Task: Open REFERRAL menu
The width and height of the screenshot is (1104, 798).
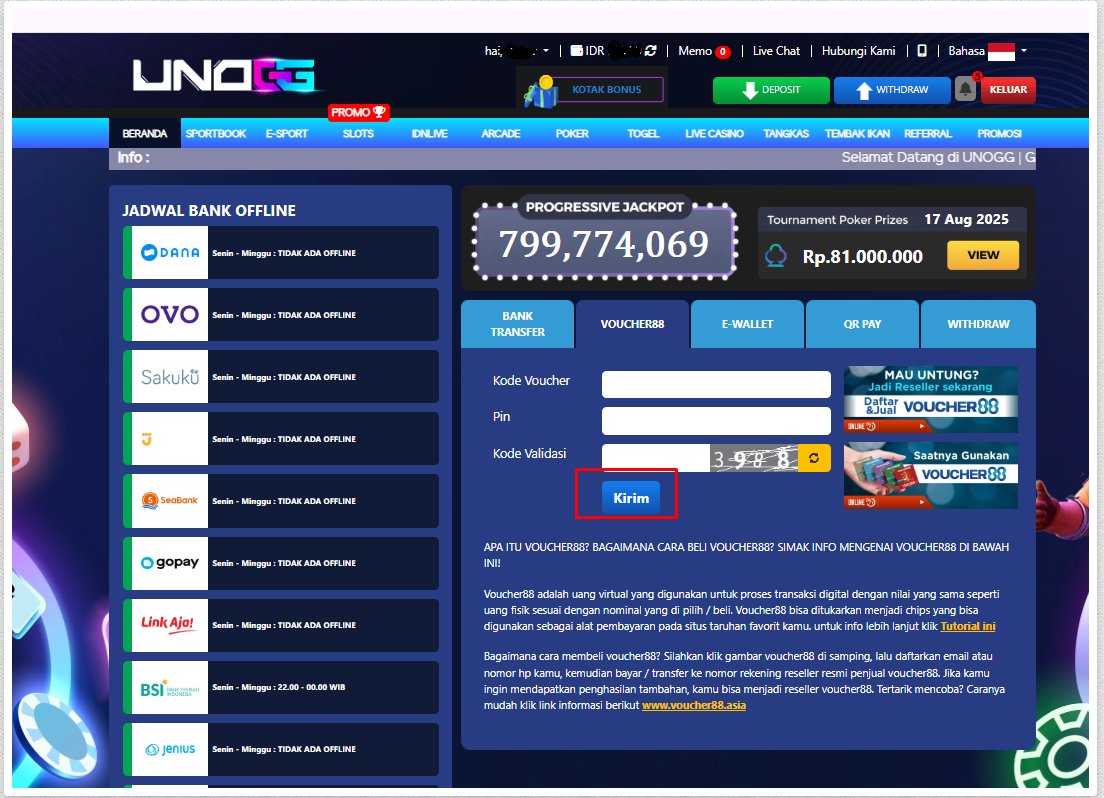Action: [928, 133]
